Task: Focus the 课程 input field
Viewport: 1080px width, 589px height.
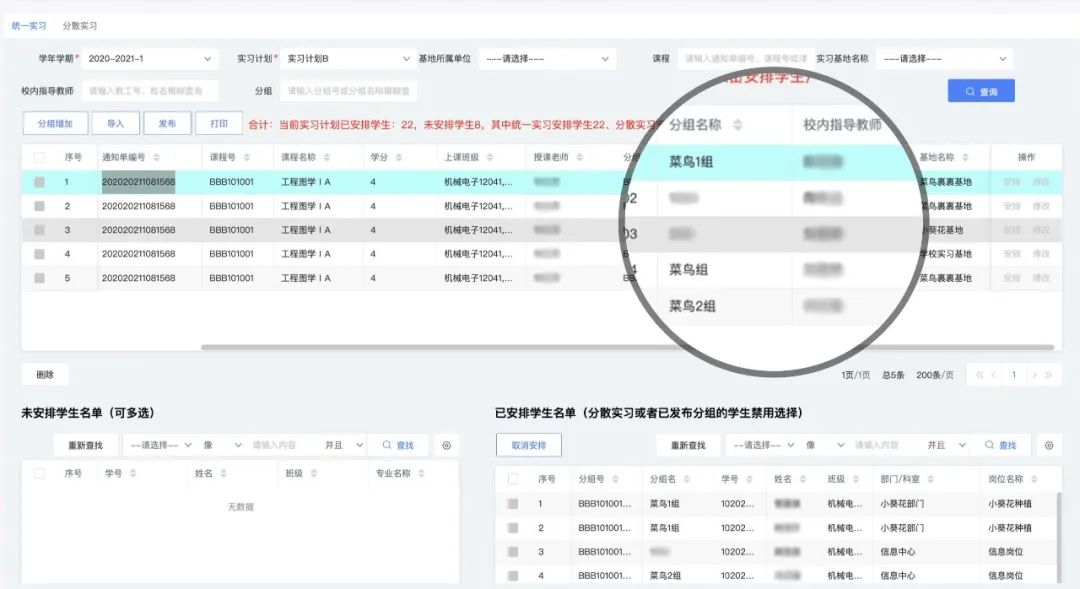Action: [745, 59]
